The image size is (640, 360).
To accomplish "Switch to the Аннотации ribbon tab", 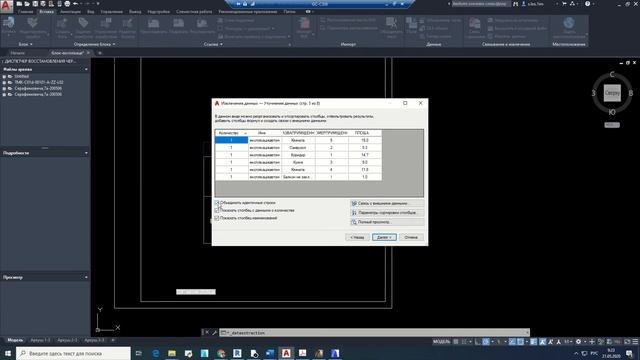I will point(70,12).
